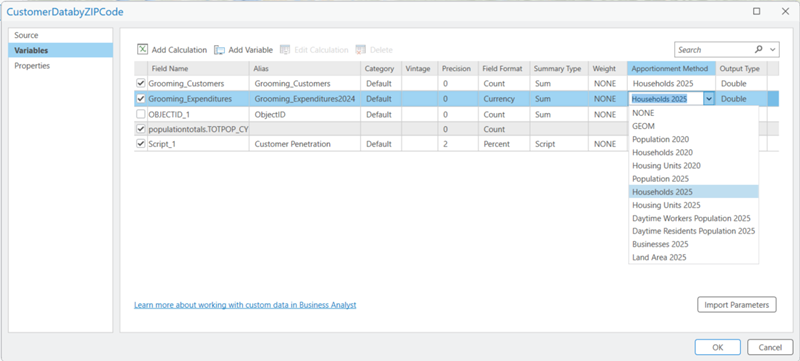
Task: Open the Variables page
Action: [60, 50]
